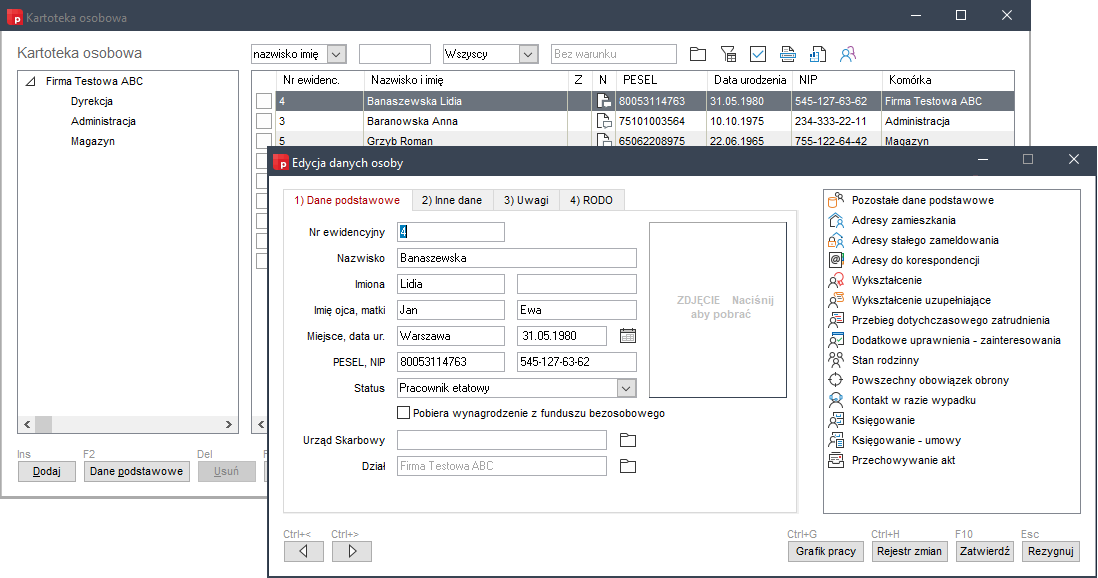This screenshot has height=578, width=1098.
Task: Click the Nazwisko input field
Action: [516, 258]
